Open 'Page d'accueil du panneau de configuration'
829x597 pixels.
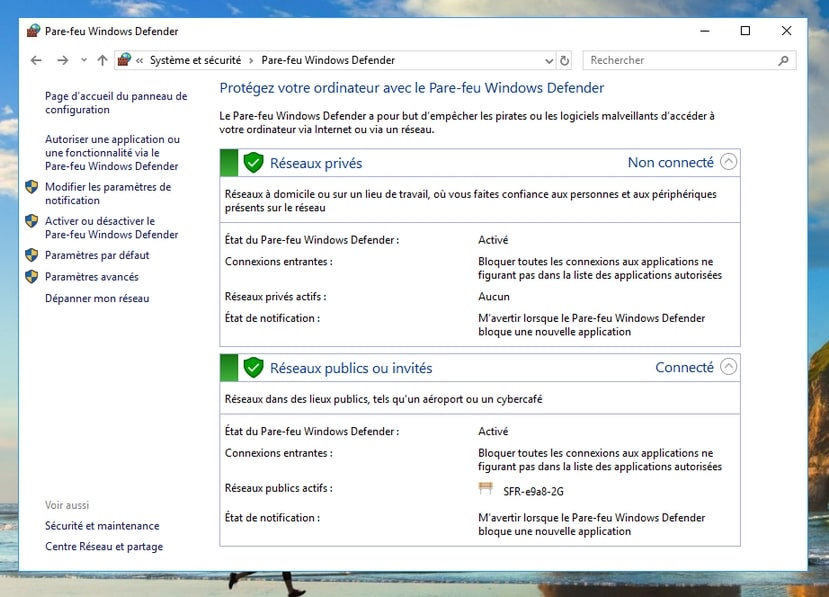coord(116,103)
